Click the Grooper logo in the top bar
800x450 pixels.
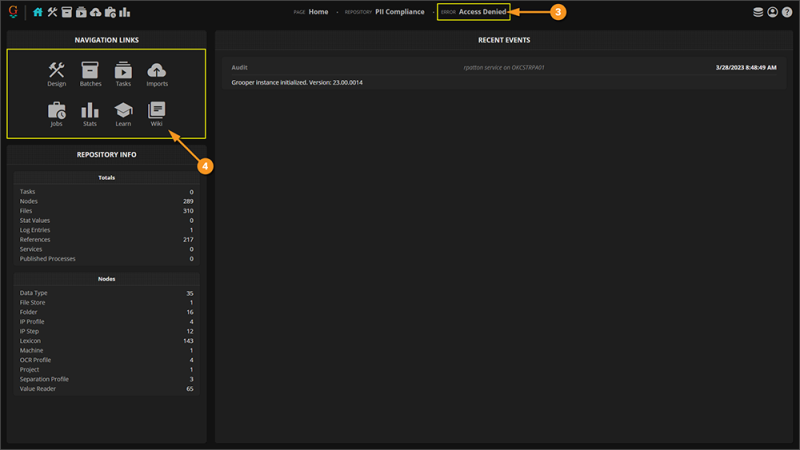[x=13, y=12]
